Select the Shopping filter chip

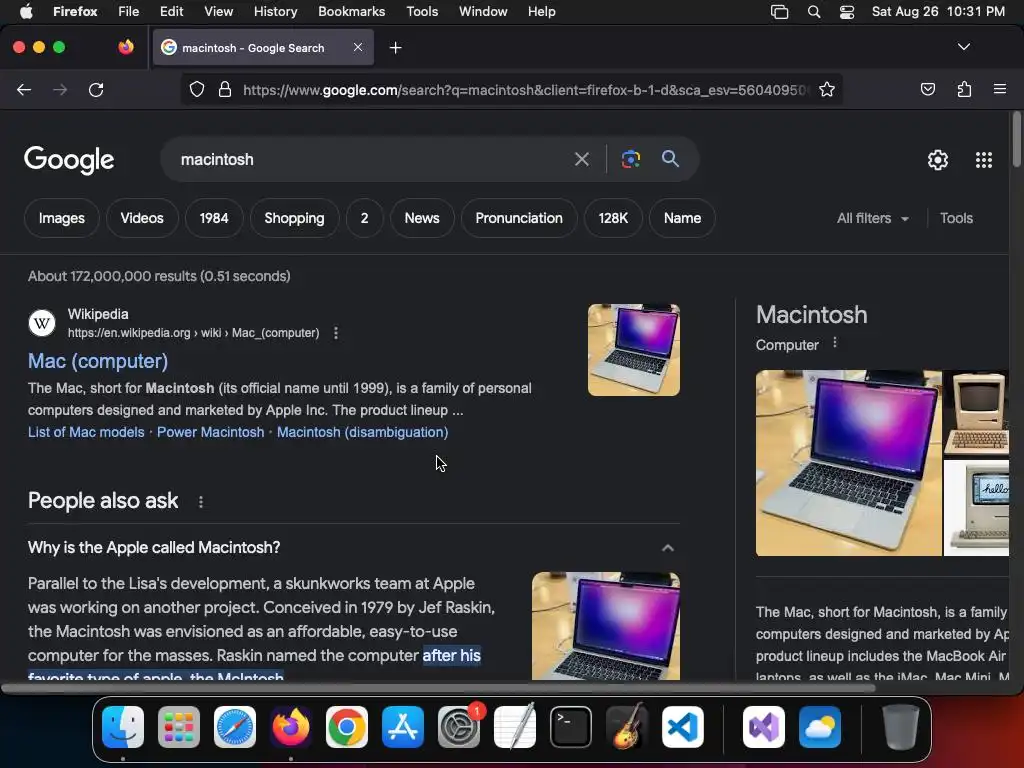[x=295, y=218]
